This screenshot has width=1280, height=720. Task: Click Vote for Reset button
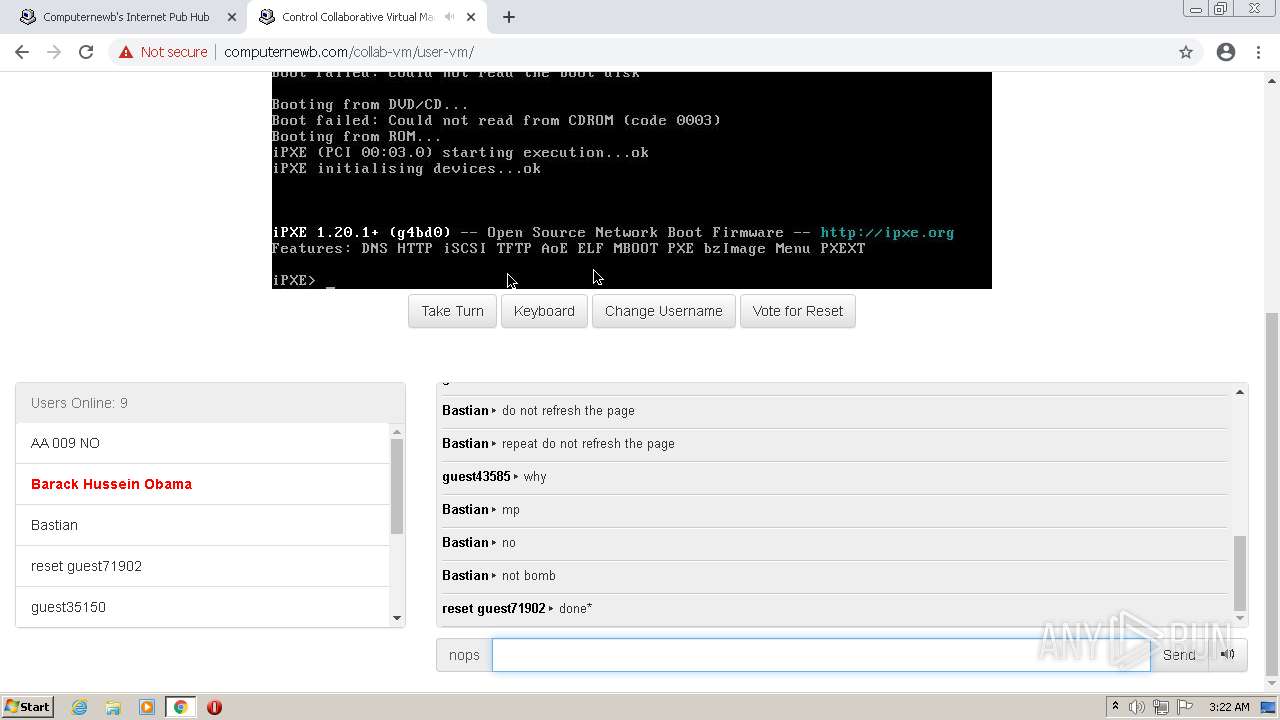click(x=798, y=311)
